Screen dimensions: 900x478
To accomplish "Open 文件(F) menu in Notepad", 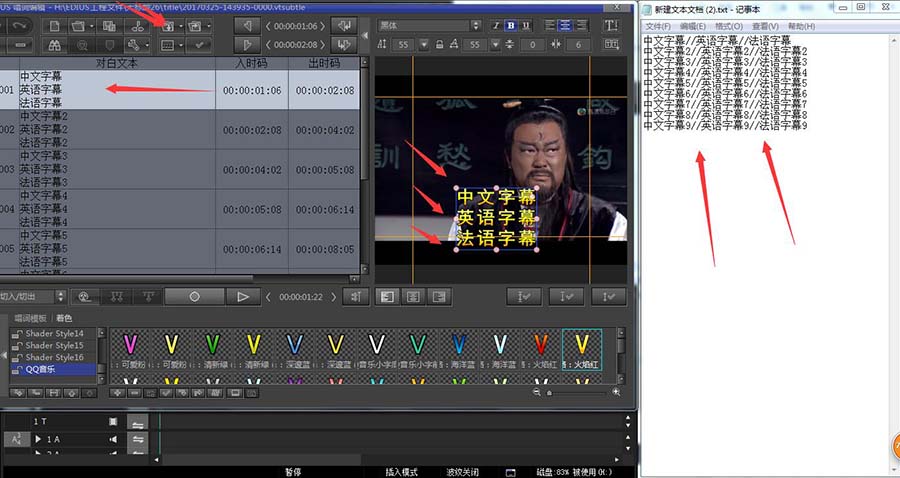I will point(658,26).
